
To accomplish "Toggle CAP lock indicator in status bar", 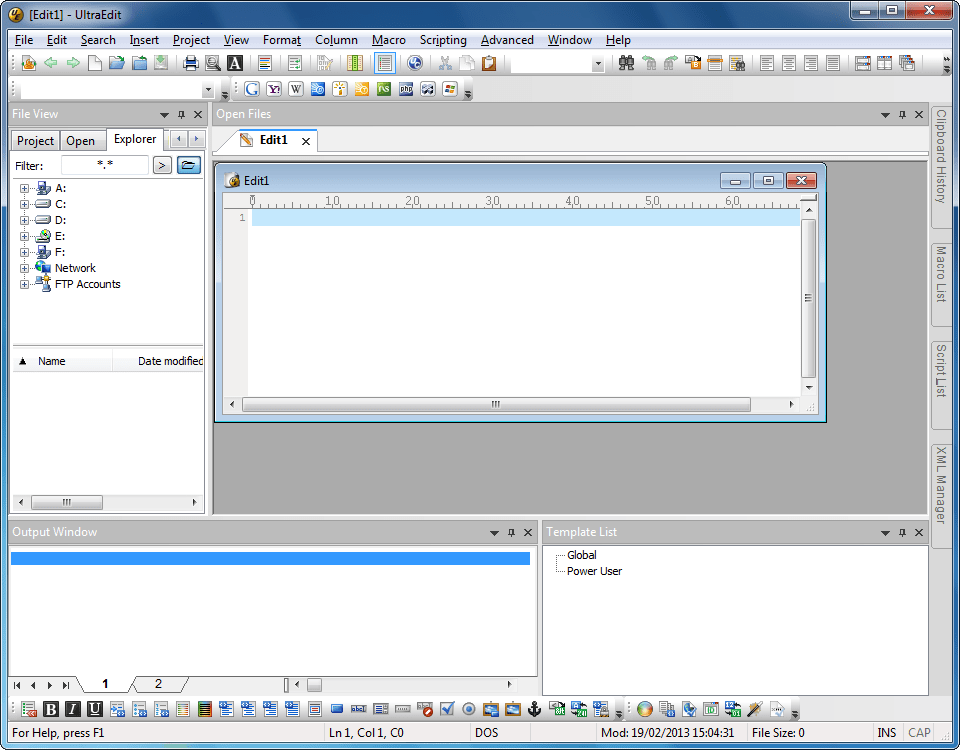I will tap(918, 732).
